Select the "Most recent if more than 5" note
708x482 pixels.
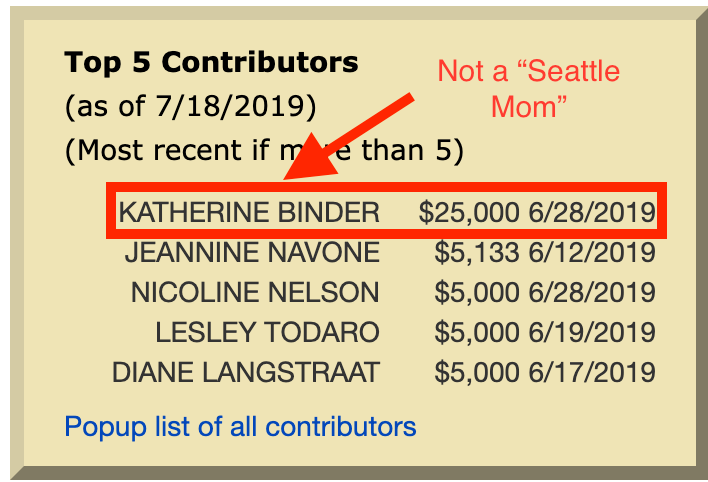point(264,150)
